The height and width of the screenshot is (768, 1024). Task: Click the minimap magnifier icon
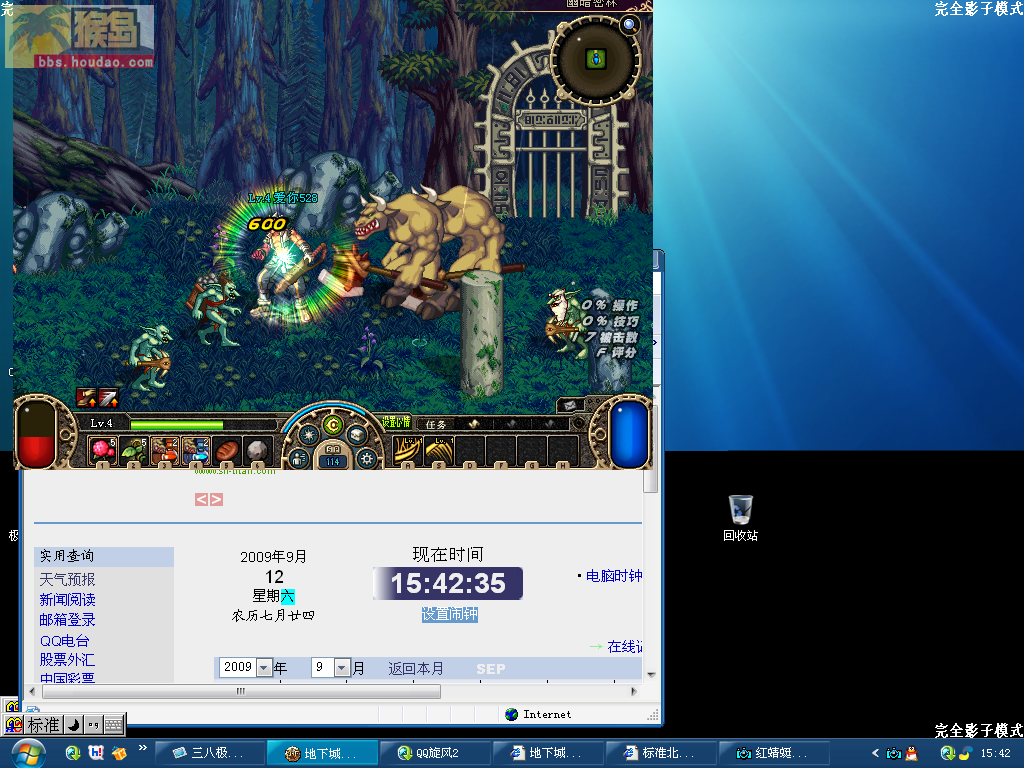(x=630, y=25)
